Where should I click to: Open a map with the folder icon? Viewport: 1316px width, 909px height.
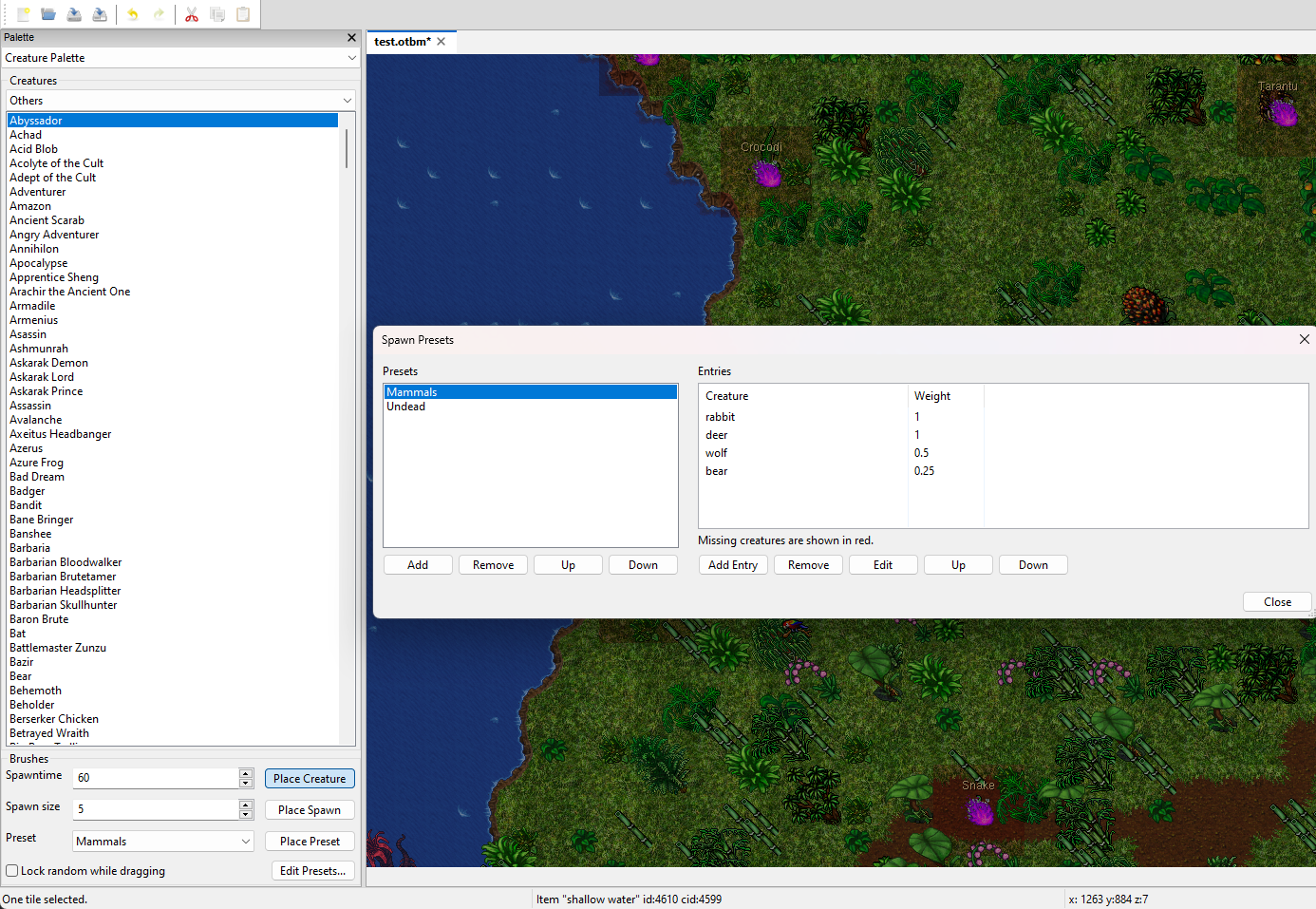(x=48, y=14)
